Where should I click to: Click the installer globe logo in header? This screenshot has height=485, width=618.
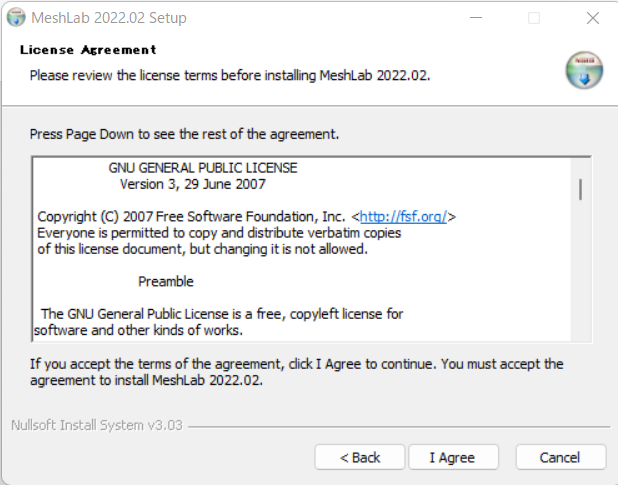(584, 70)
